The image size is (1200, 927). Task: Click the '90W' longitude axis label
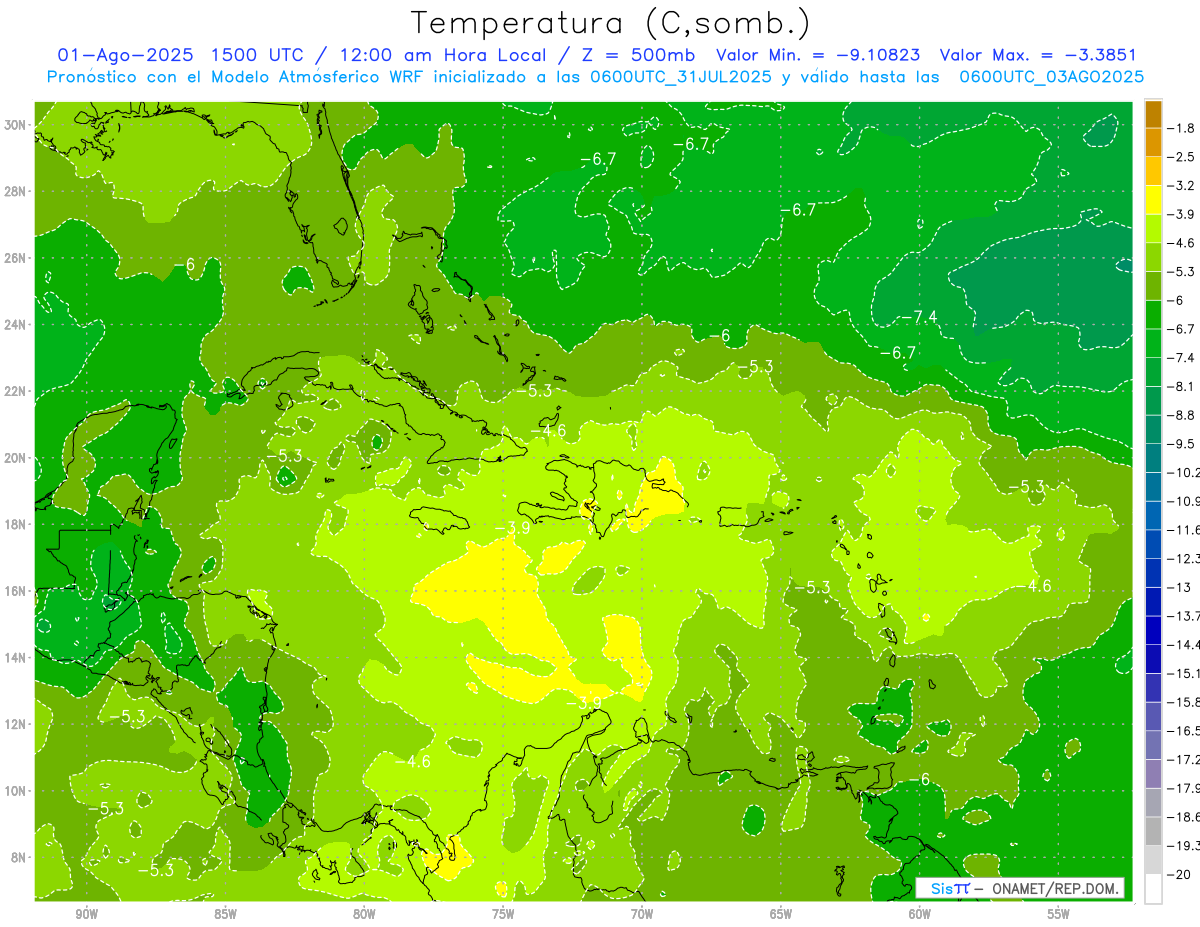pos(87,914)
